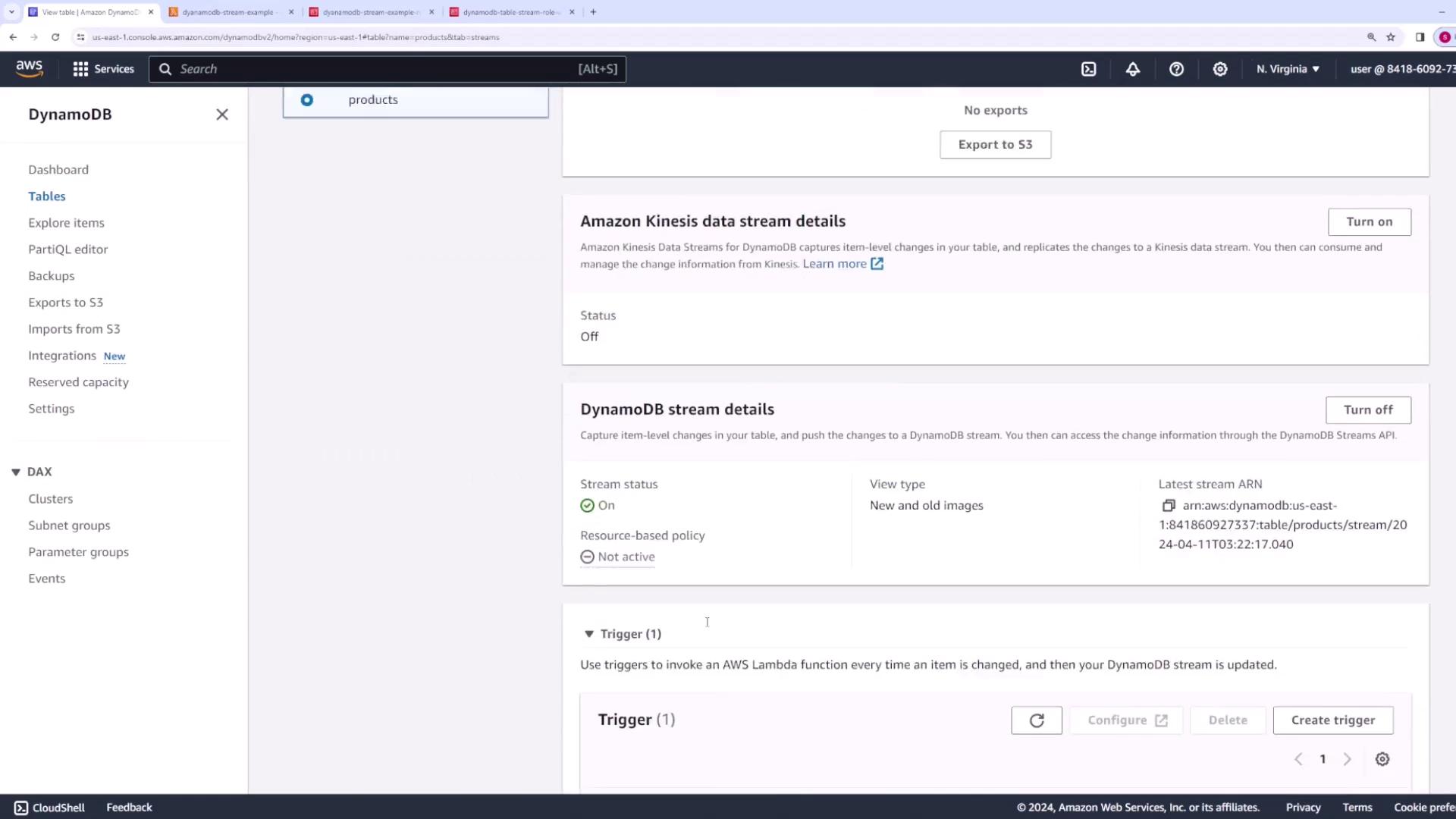Open the Services grid menu

[x=103, y=69]
